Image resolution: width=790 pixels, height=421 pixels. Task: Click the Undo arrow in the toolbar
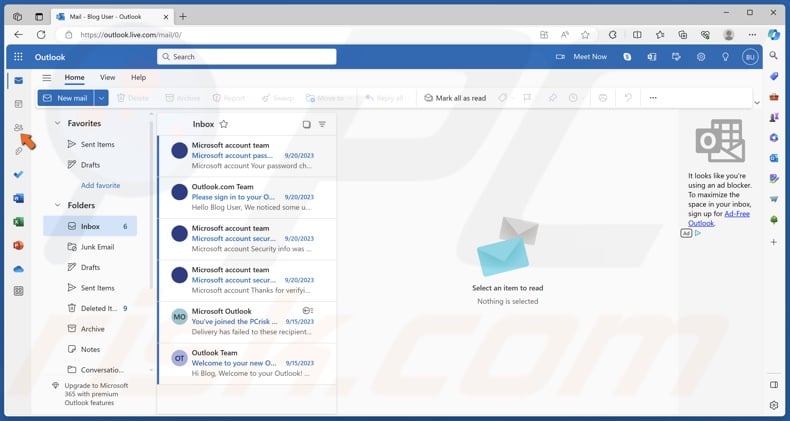[x=628, y=98]
